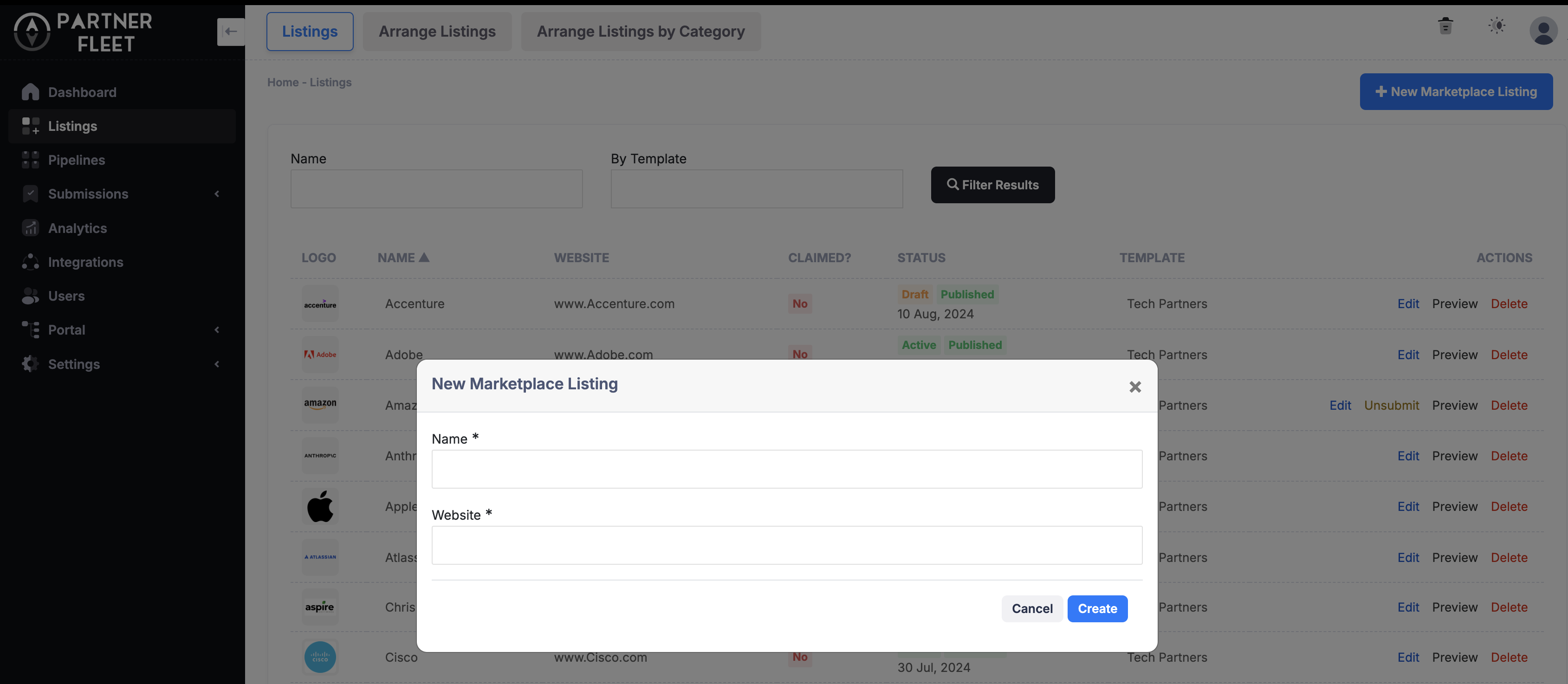The image size is (1568, 684).
Task: Delete the Accenture listing
Action: [x=1509, y=303]
